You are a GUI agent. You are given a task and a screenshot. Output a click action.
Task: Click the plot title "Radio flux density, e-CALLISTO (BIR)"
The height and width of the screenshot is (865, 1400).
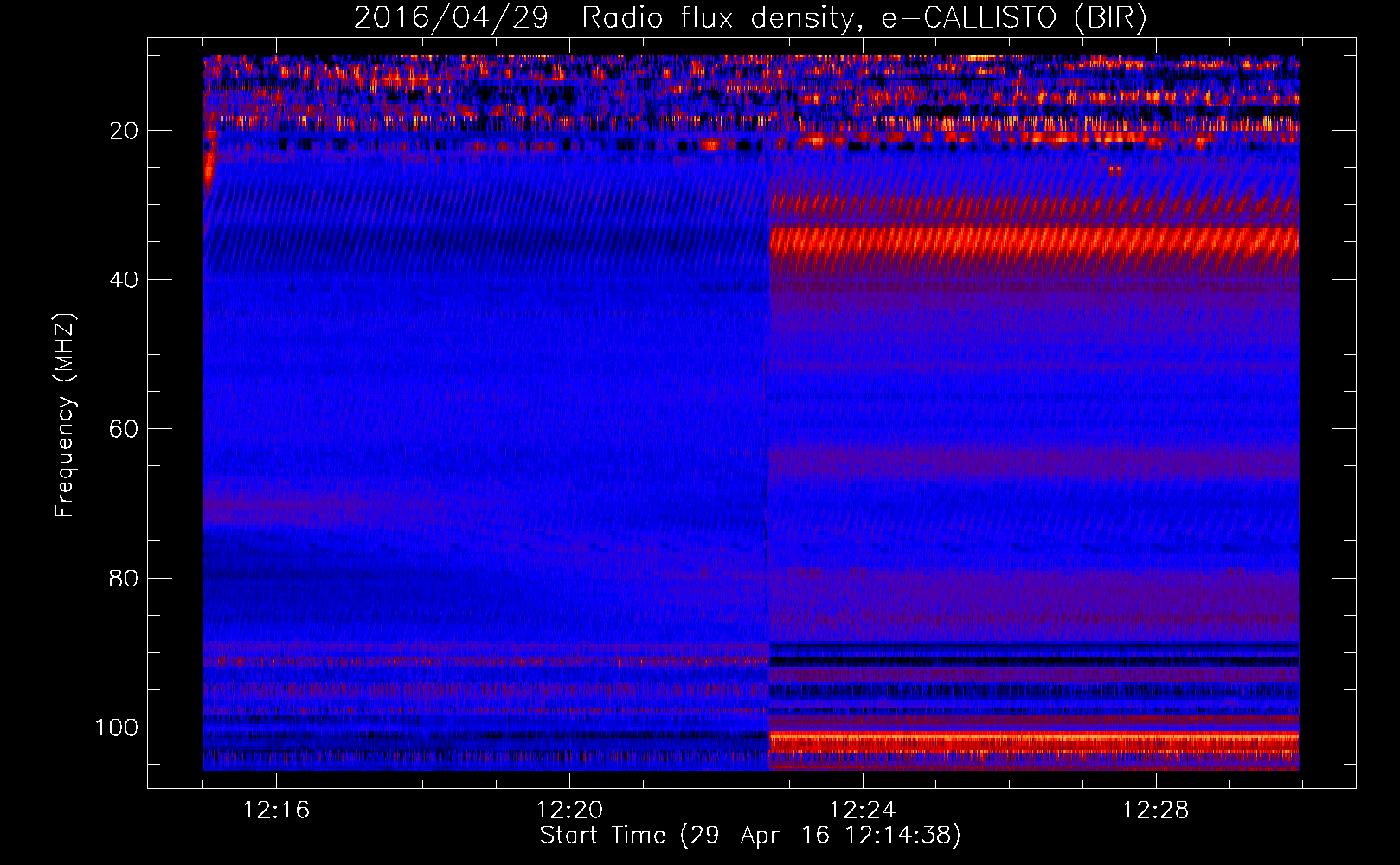[x=864, y=18]
